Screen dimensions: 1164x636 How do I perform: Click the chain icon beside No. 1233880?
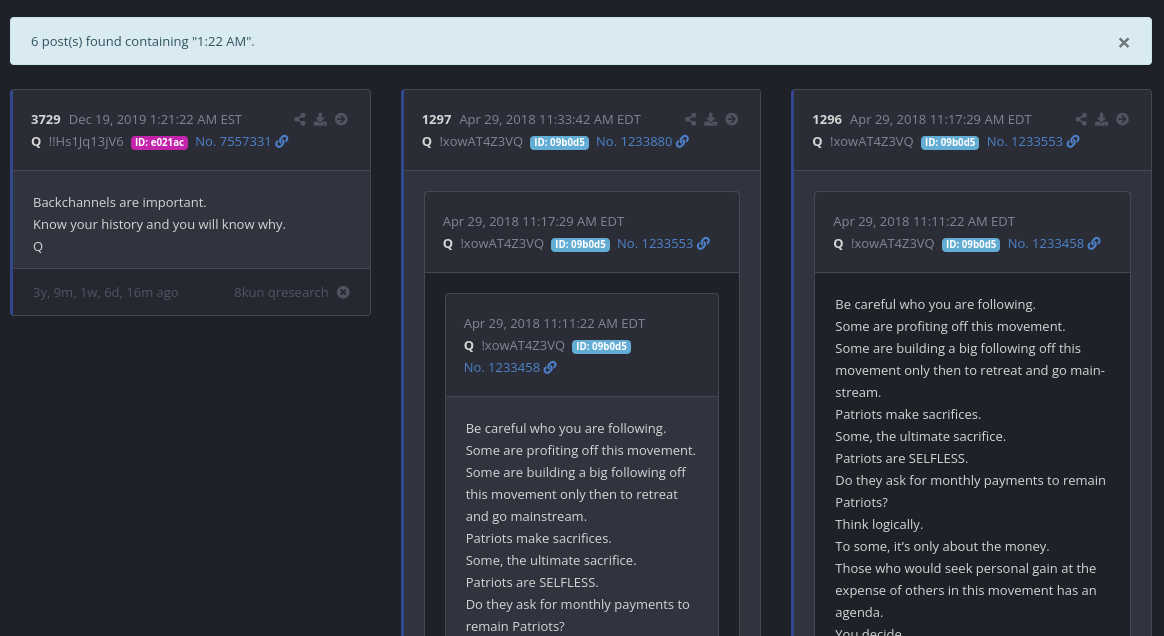point(683,142)
